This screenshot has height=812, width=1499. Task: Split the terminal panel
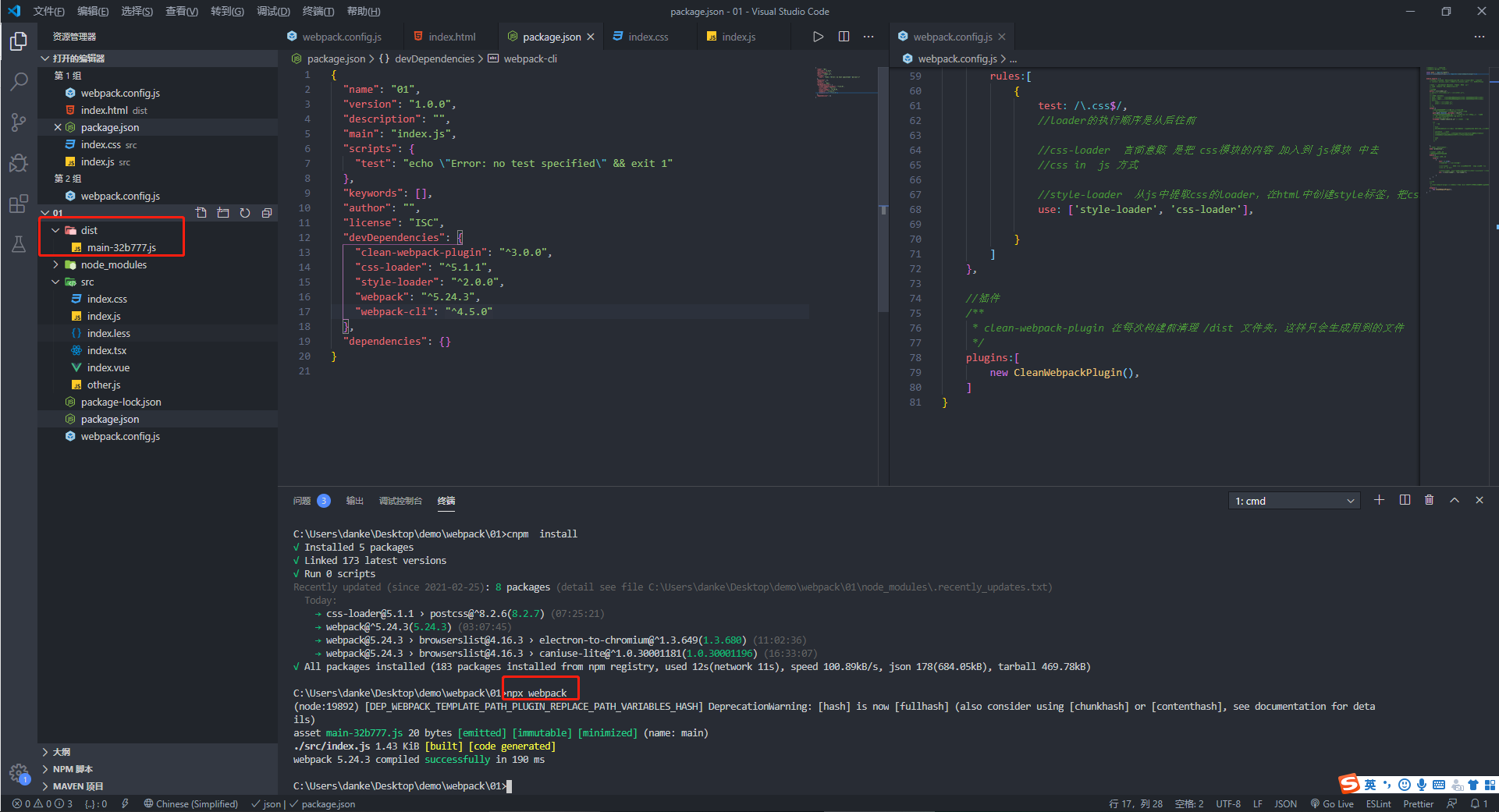pyautogui.click(x=1405, y=500)
